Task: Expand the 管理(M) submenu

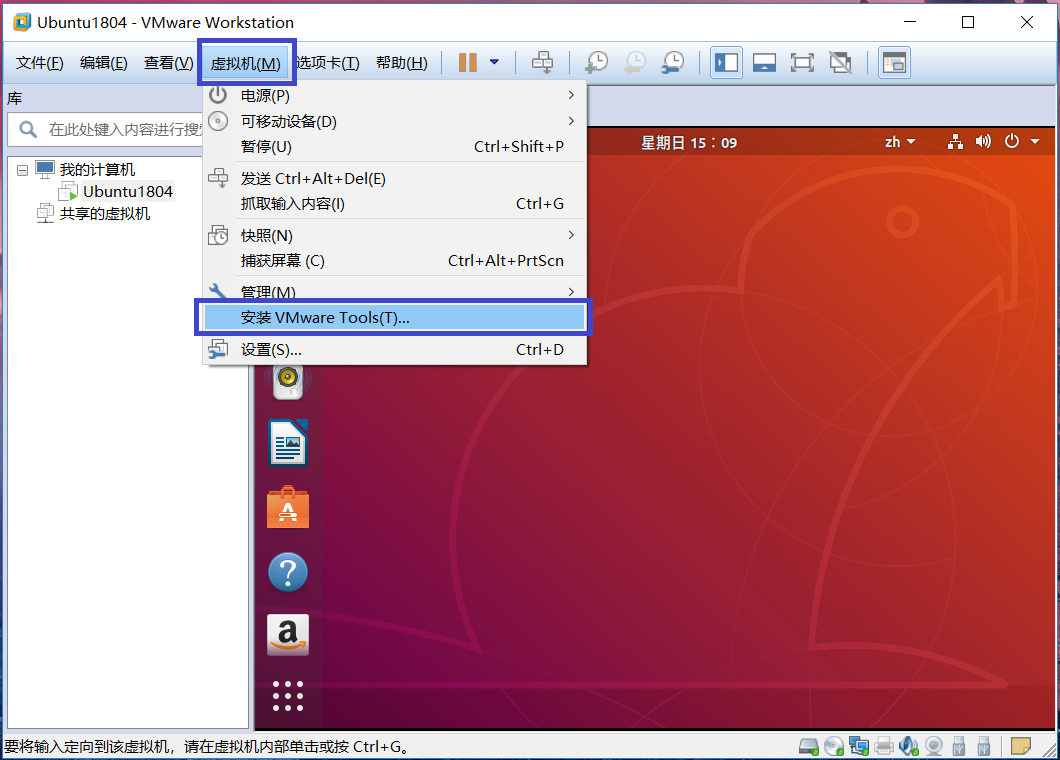Action: [x=395, y=291]
